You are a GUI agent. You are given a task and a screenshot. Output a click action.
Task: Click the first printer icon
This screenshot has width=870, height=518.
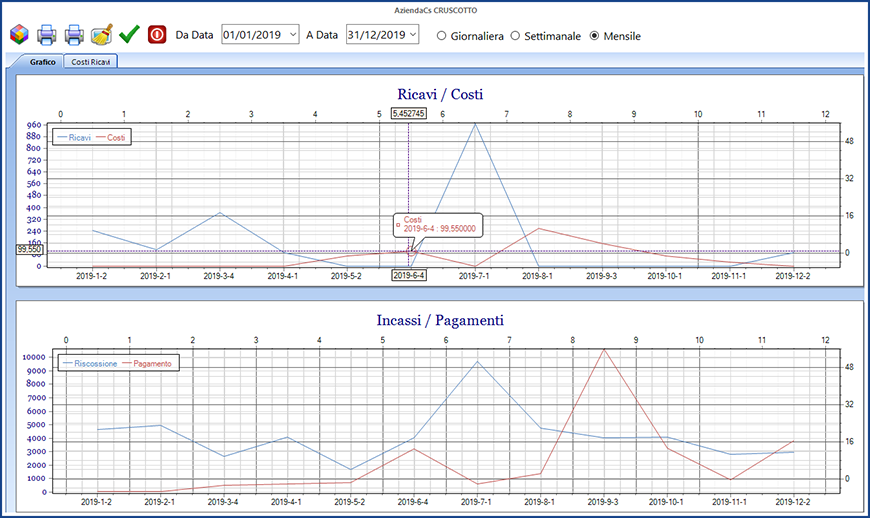point(46,35)
